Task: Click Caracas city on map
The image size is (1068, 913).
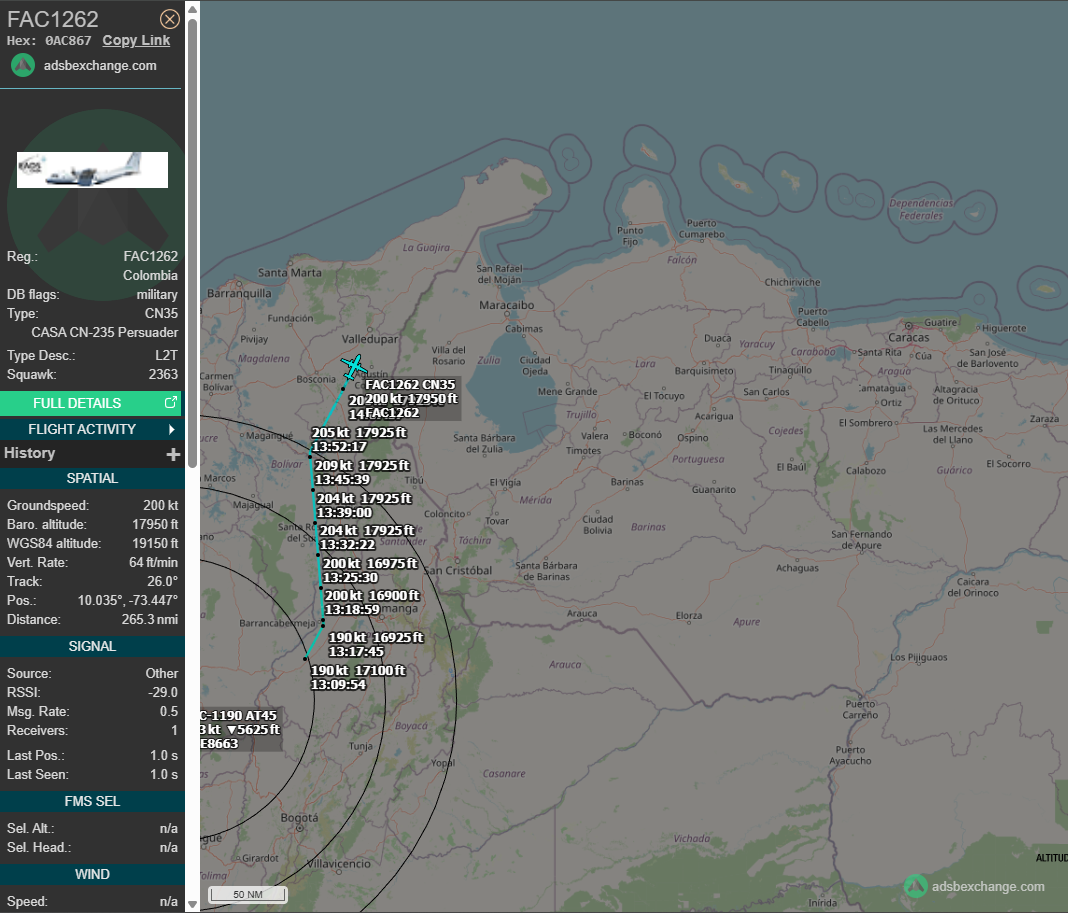Action: [x=909, y=337]
